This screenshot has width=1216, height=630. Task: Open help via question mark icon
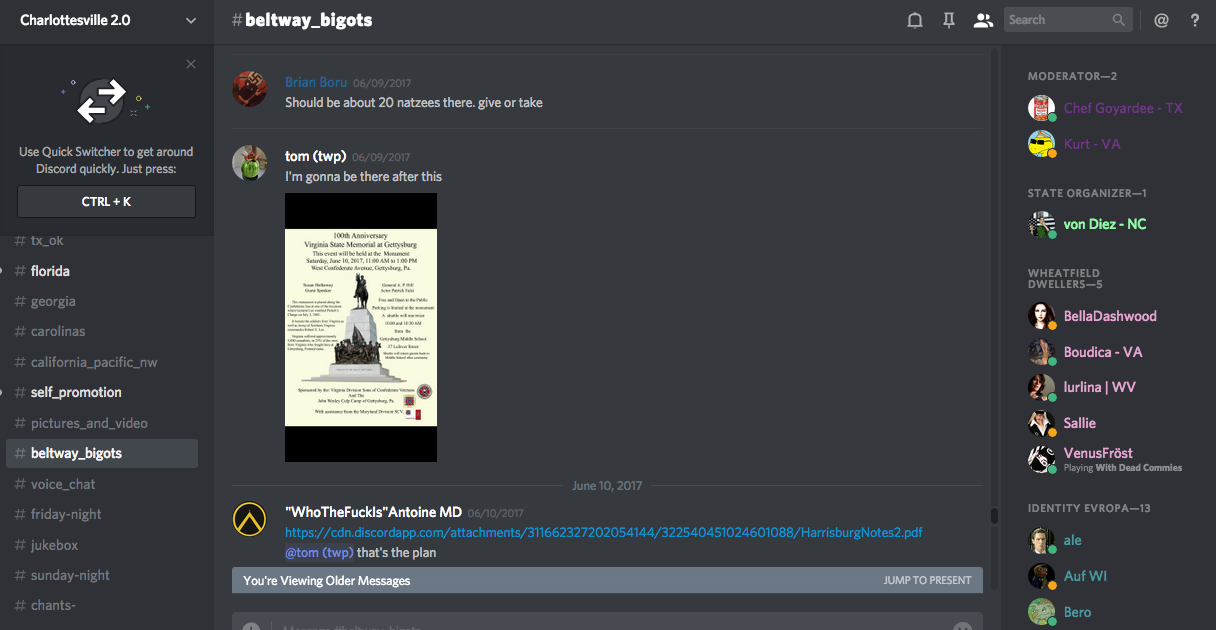pyautogui.click(x=1195, y=20)
